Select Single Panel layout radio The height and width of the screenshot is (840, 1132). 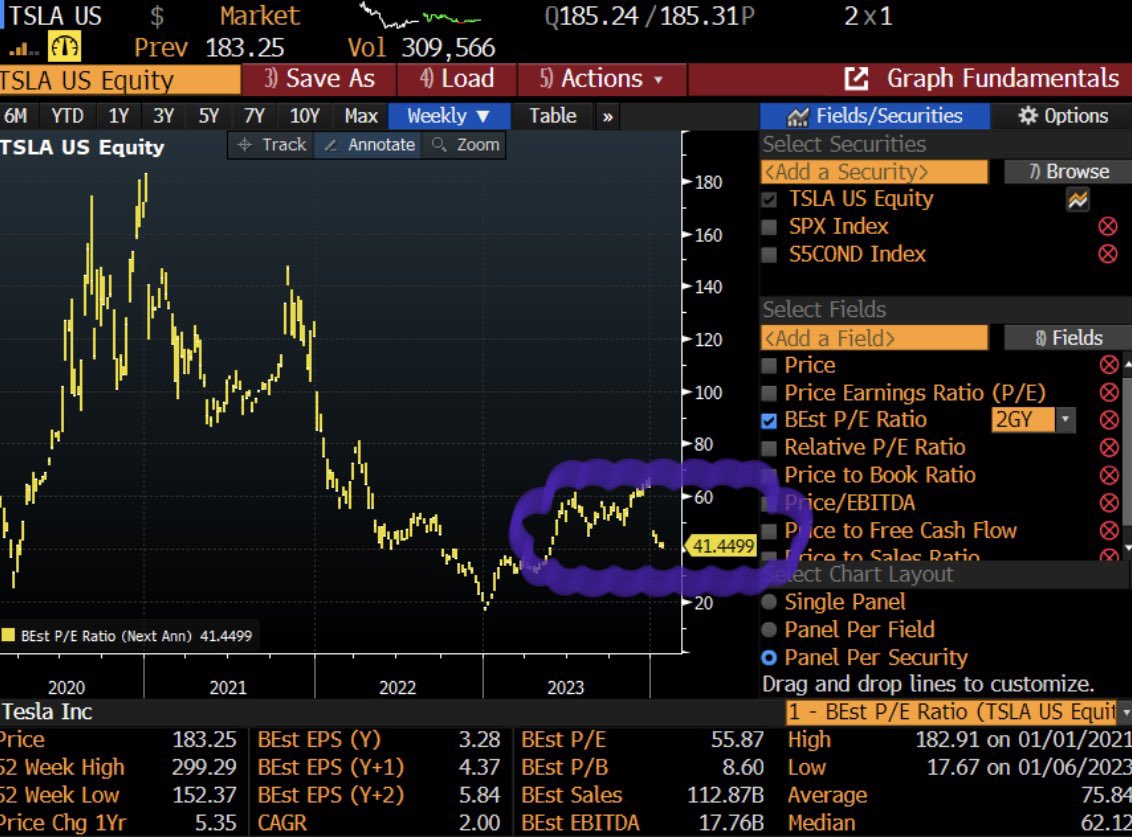[770, 602]
